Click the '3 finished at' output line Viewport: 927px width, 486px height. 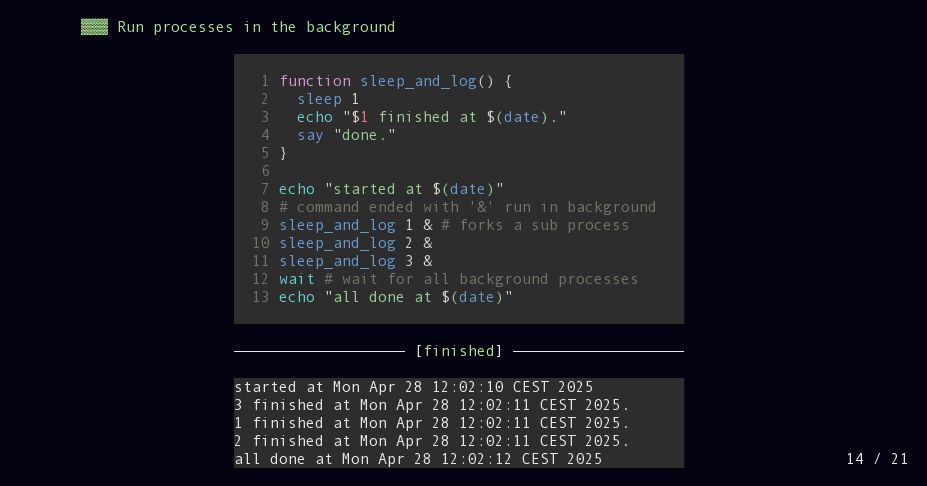pos(432,405)
